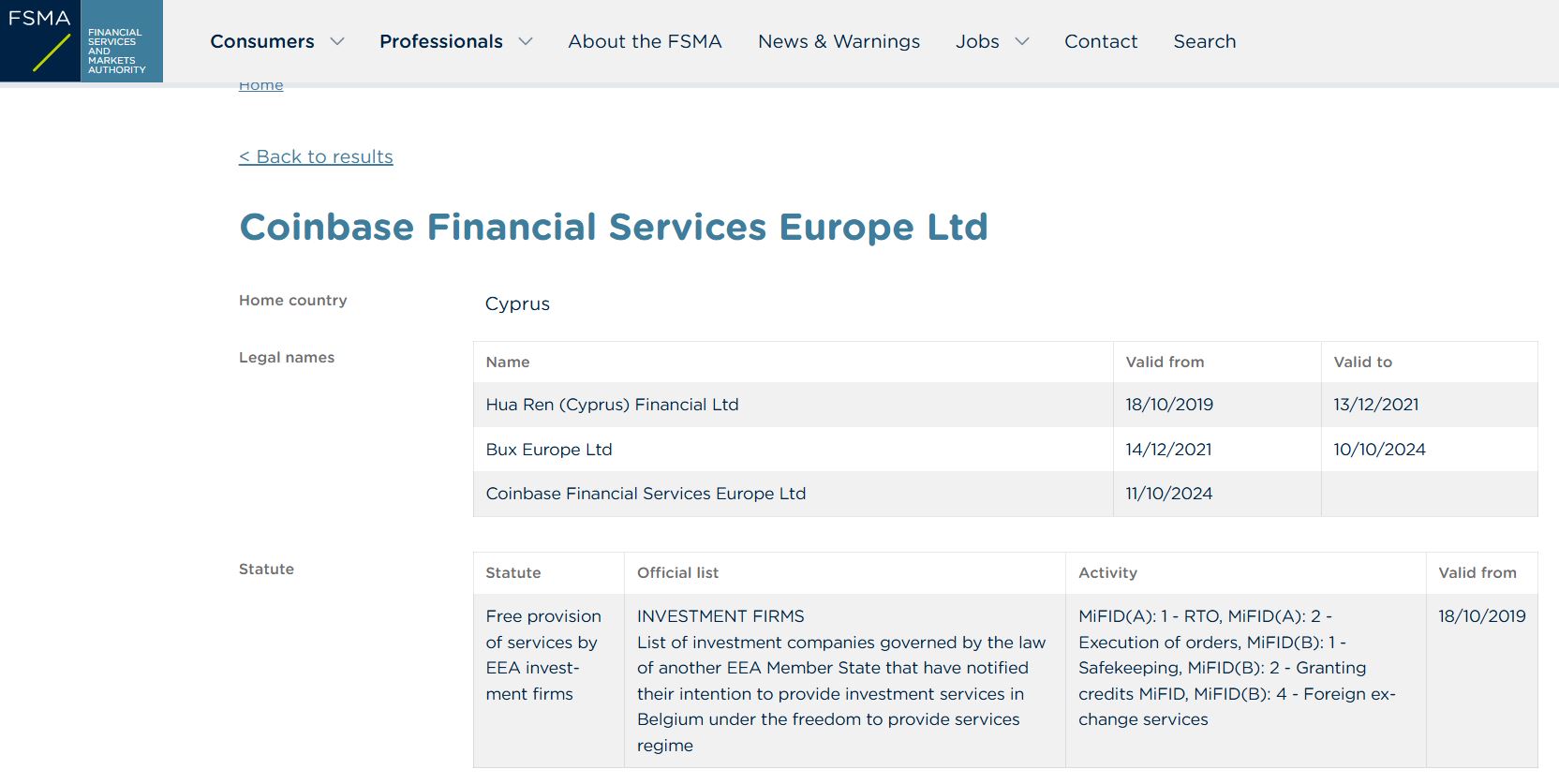This screenshot has height=784, width=1559.
Task: Open News & Warnings page
Action: [x=839, y=41]
